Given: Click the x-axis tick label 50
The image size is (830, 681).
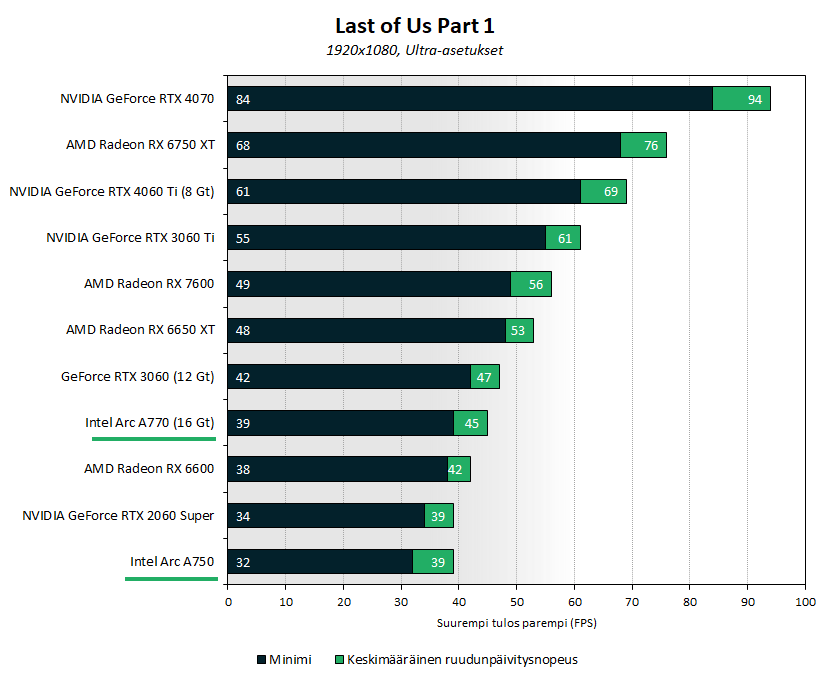Looking at the screenshot, I should coord(517,602).
